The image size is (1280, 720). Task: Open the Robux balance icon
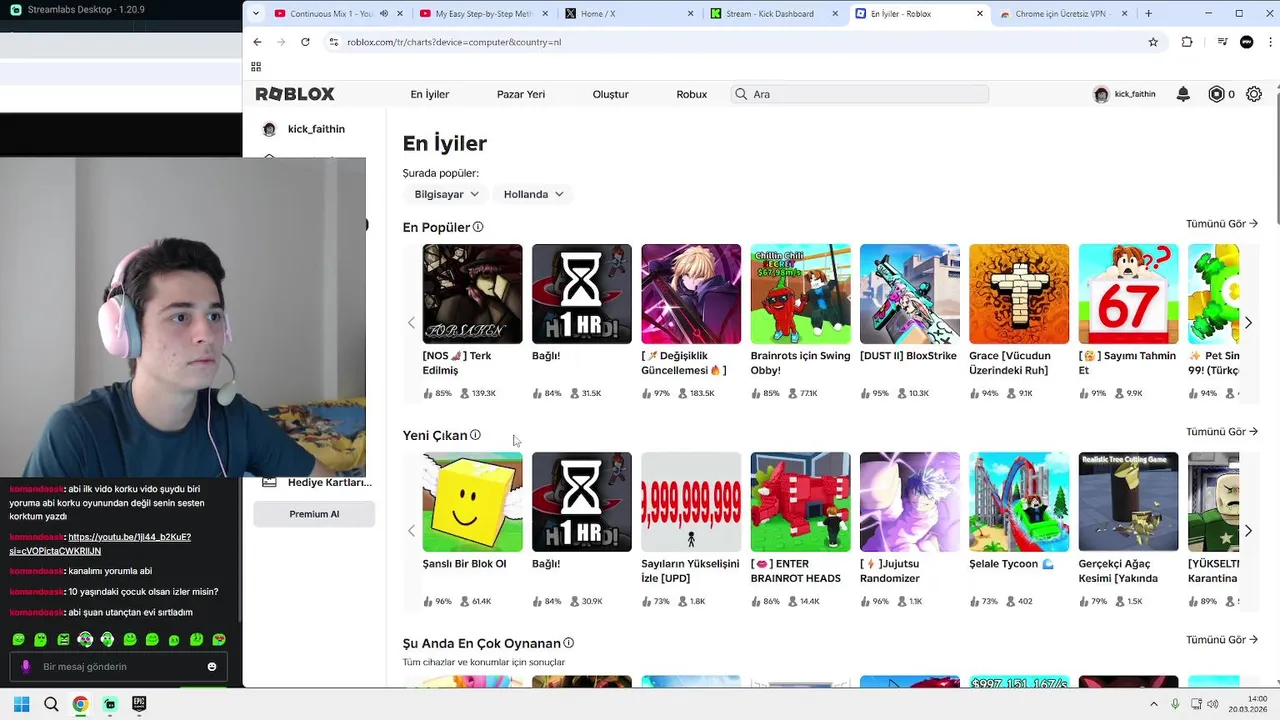click(x=1216, y=94)
